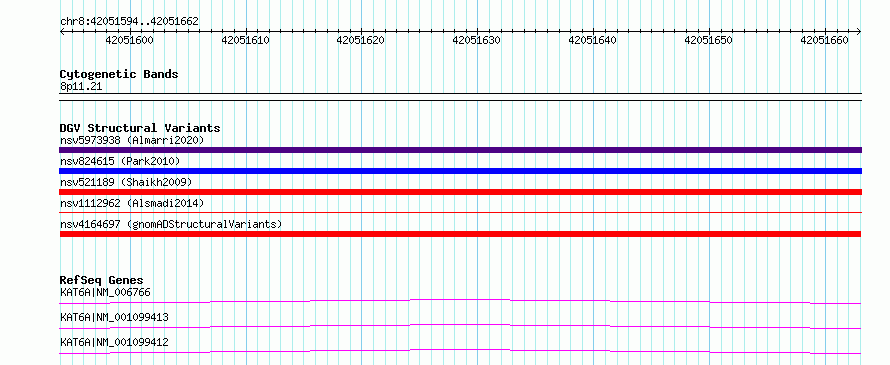Viewport: 890px width, 365px height.
Task: Open variant nsv1112962 (Alsmadi2014) label
Action: click(x=132, y=203)
